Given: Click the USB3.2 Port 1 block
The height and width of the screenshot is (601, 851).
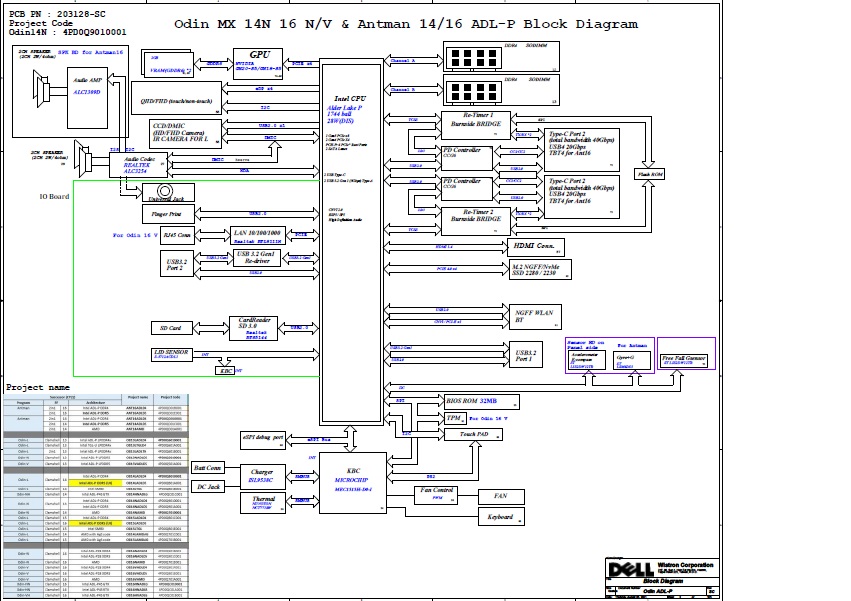Looking at the screenshot, I should point(526,355).
